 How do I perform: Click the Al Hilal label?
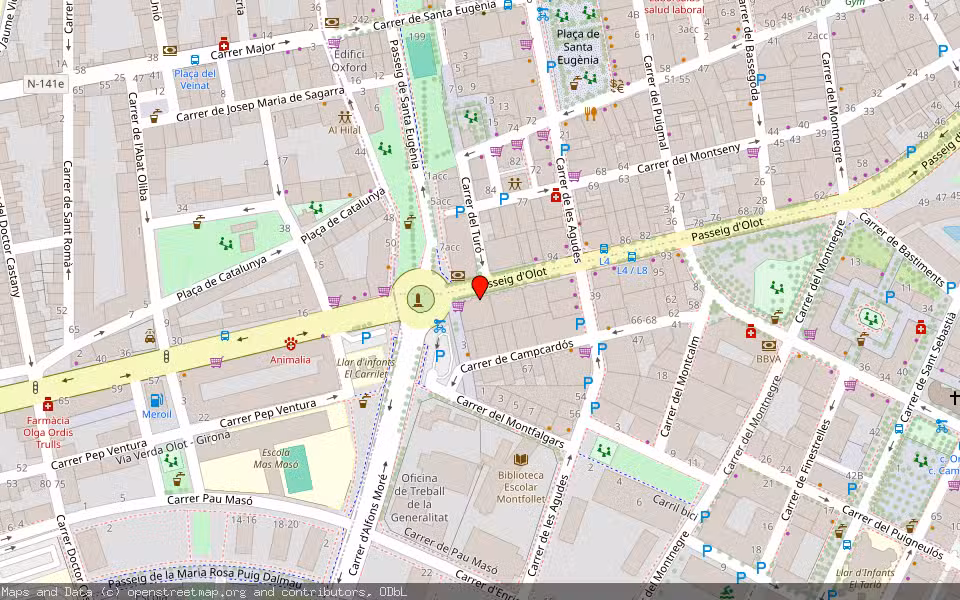coord(345,130)
